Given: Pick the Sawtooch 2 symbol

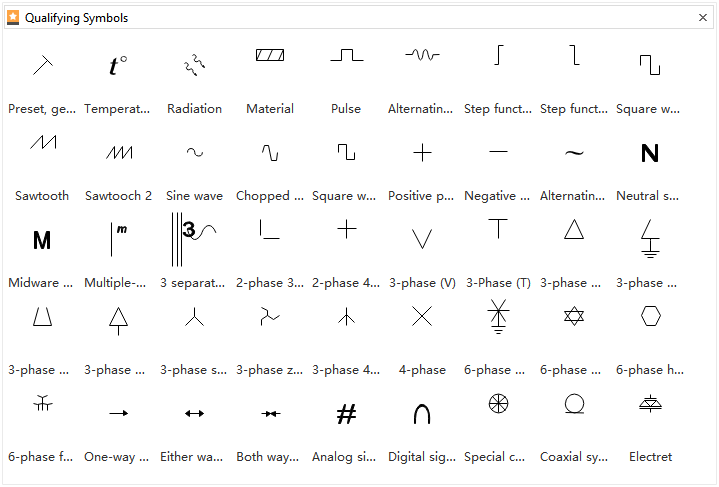Looking at the screenshot, I should pyautogui.click(x=119, y=152).
